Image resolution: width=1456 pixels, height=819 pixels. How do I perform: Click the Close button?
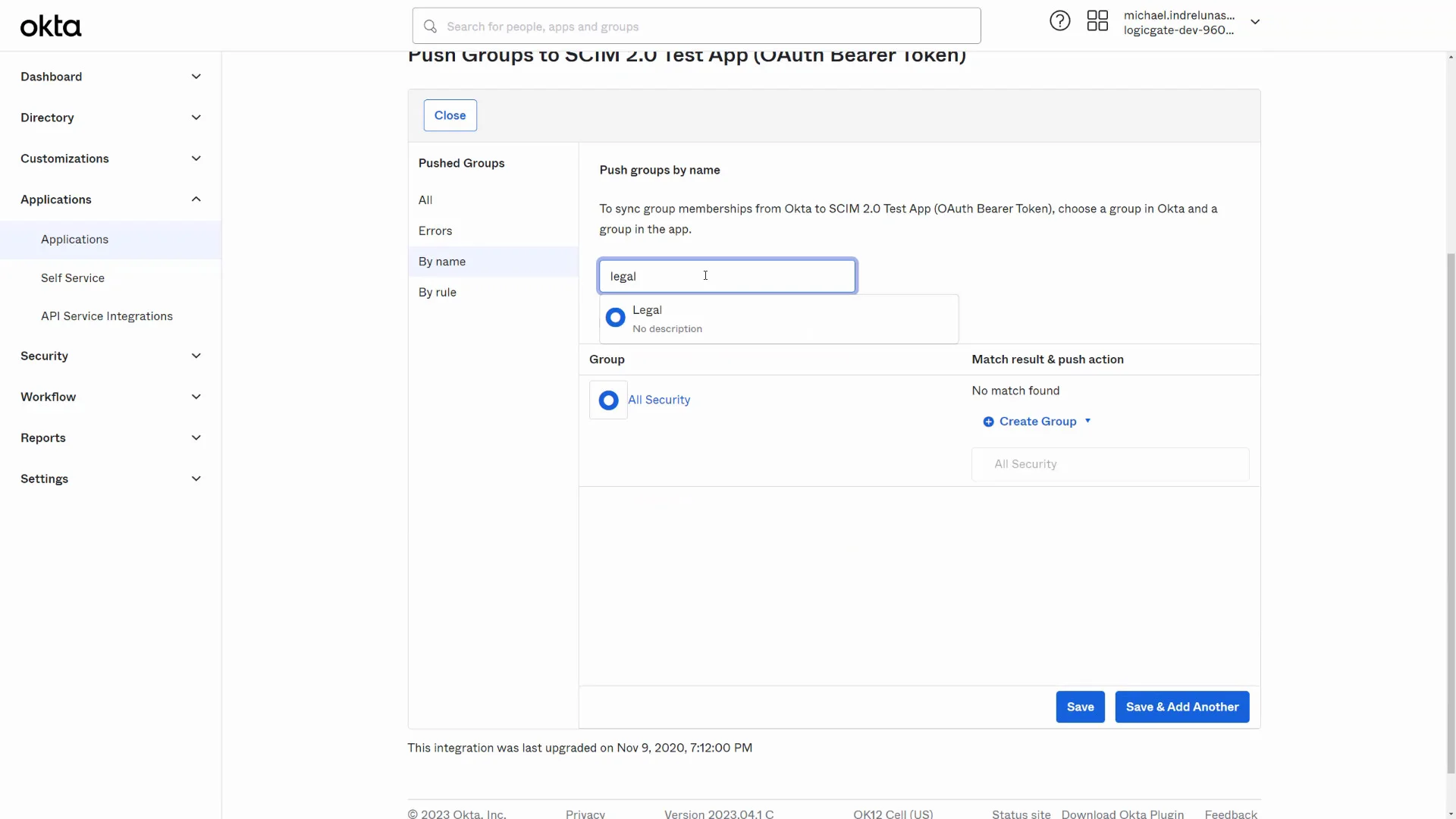pyautogui.click(x=450, y=115)
